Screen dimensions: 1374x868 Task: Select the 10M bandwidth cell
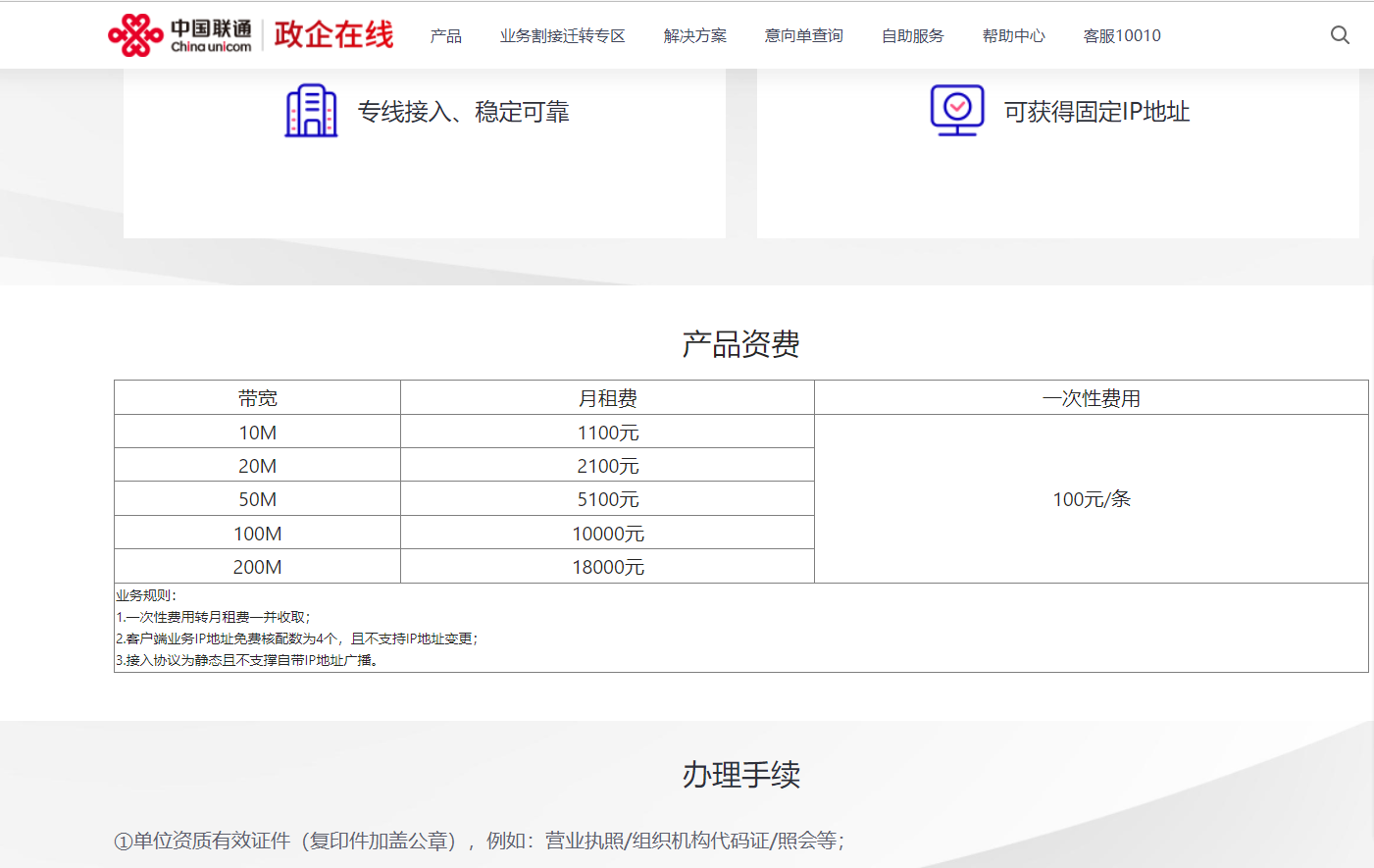[x=258, y=433]
